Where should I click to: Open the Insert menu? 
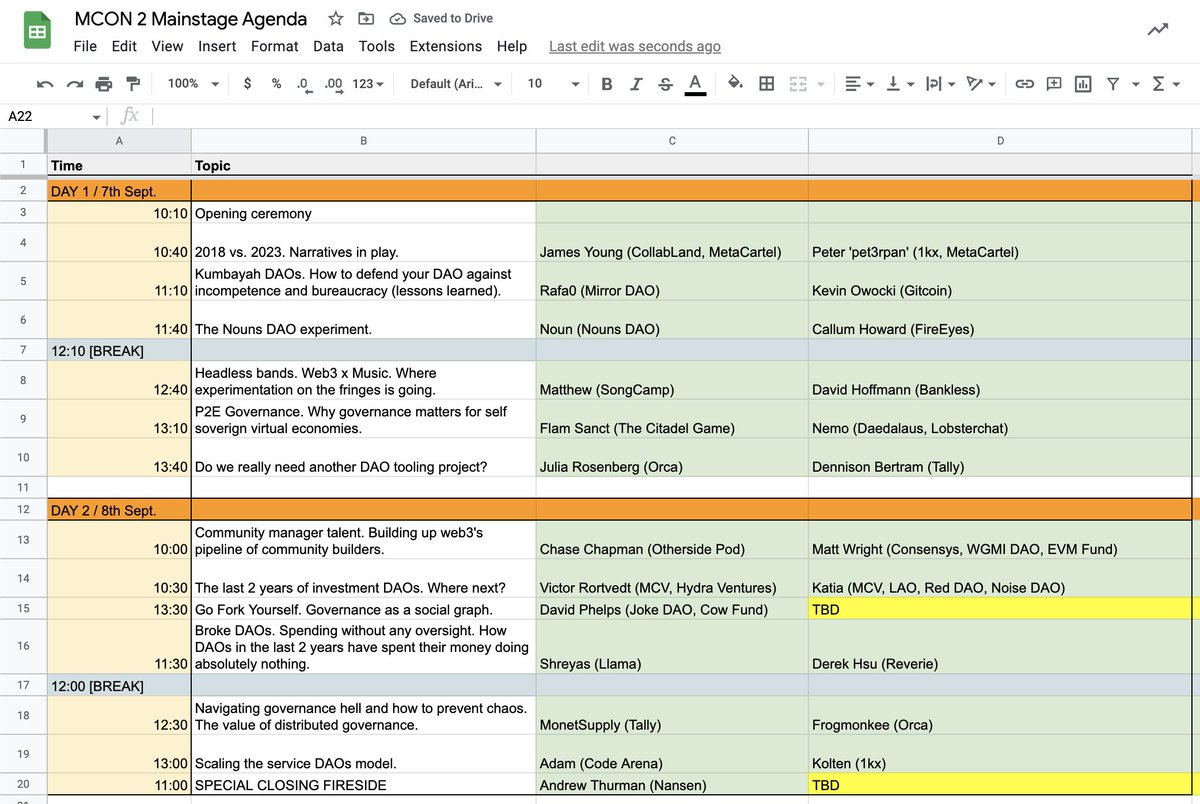pyautogui.click(x=217, y=46)
